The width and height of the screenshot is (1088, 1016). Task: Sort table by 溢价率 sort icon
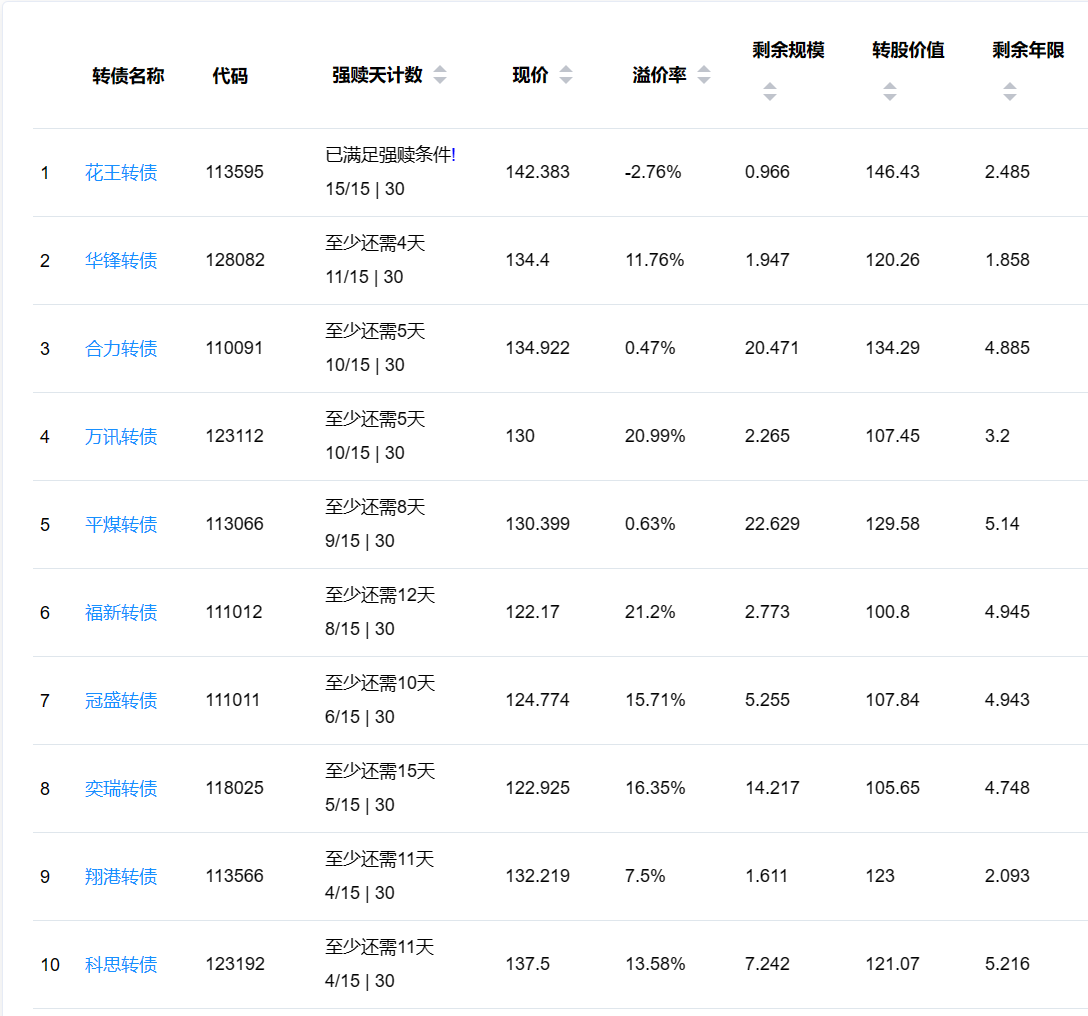click(704, 76)
